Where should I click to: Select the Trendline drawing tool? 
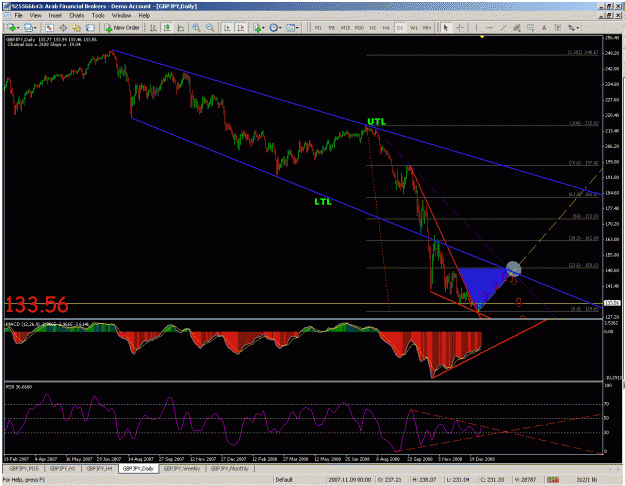click(x=503, y=28)
